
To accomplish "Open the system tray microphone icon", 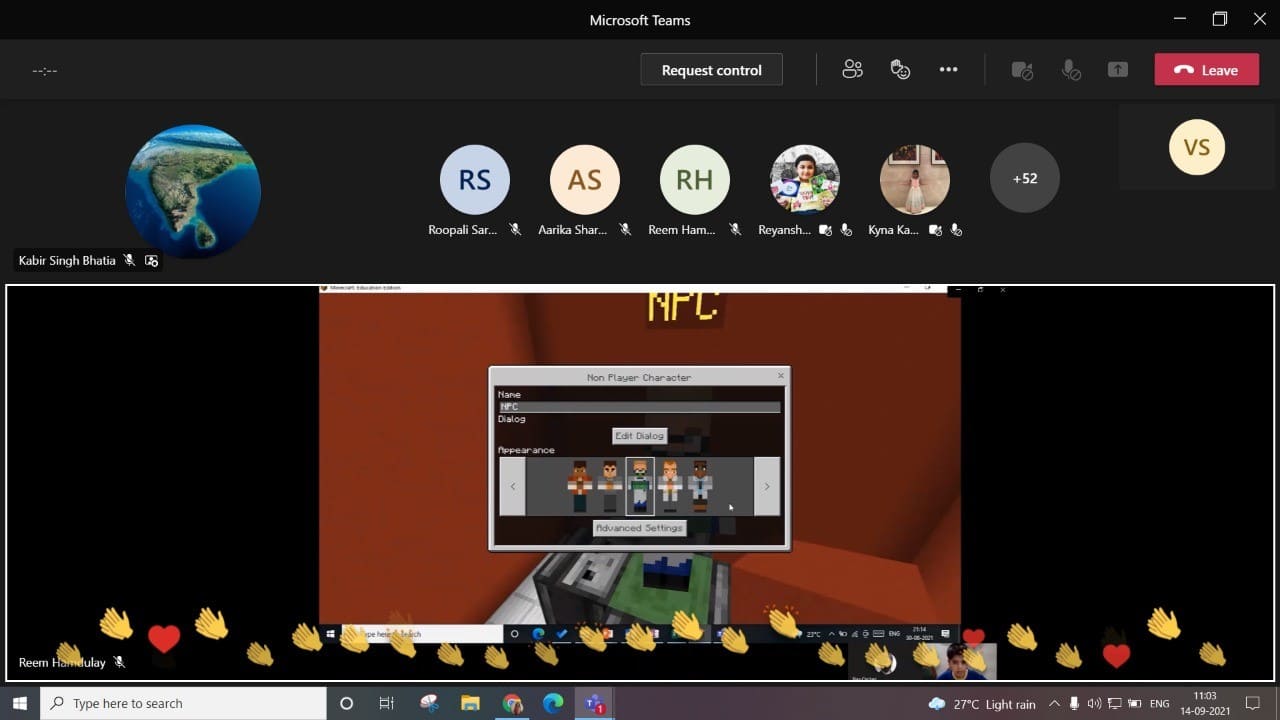I will tap(1074, 704).
